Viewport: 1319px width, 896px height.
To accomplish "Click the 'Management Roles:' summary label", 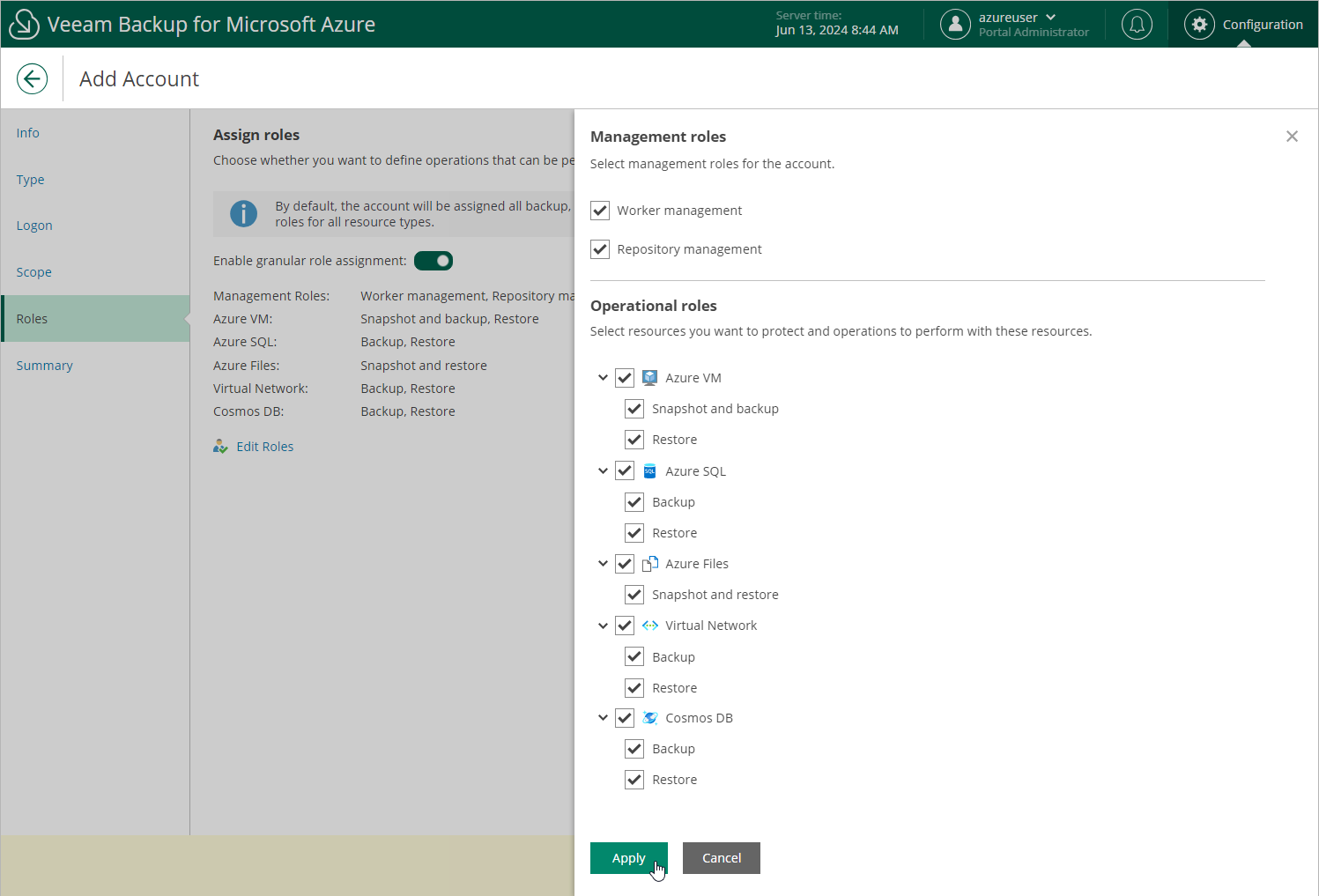I will click(271, 296).
